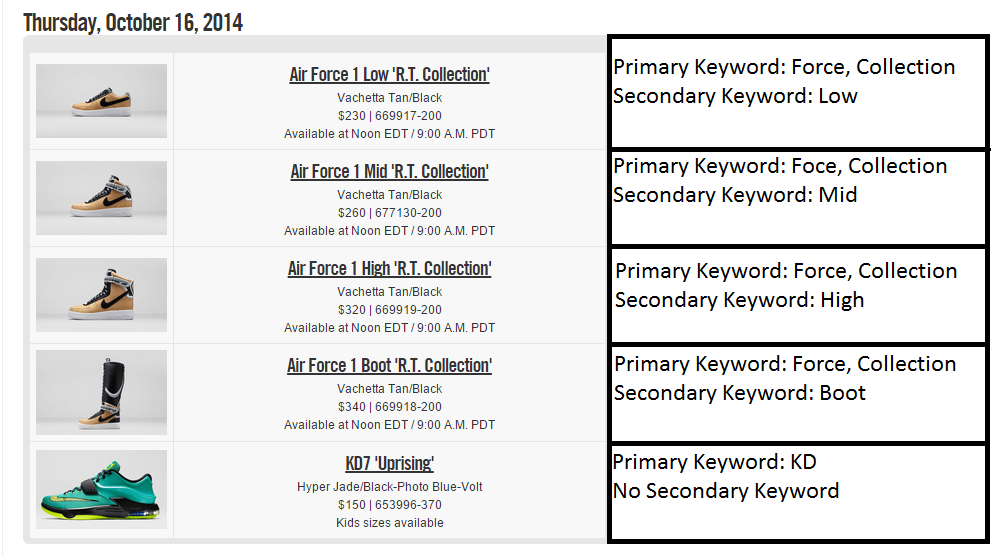Open the Air Force 1 High 'R.T. Collection' link
992x556 pixels.
(x=389, y=269)
